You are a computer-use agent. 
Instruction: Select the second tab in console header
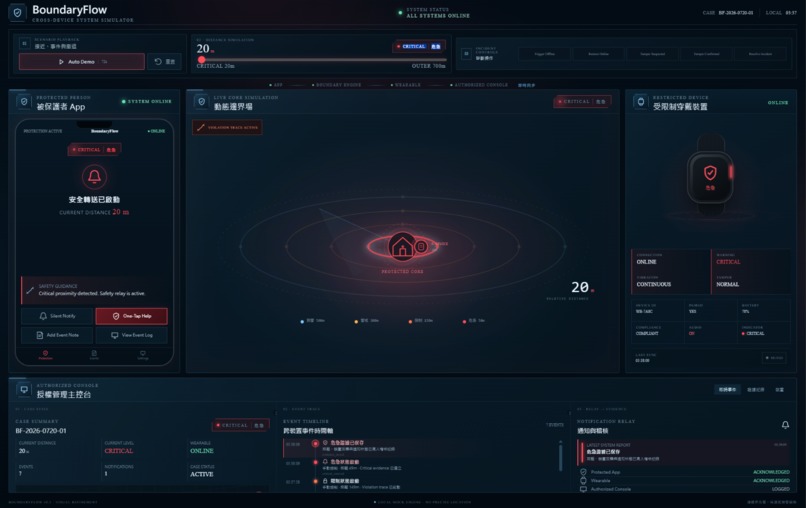coord(755,390)
